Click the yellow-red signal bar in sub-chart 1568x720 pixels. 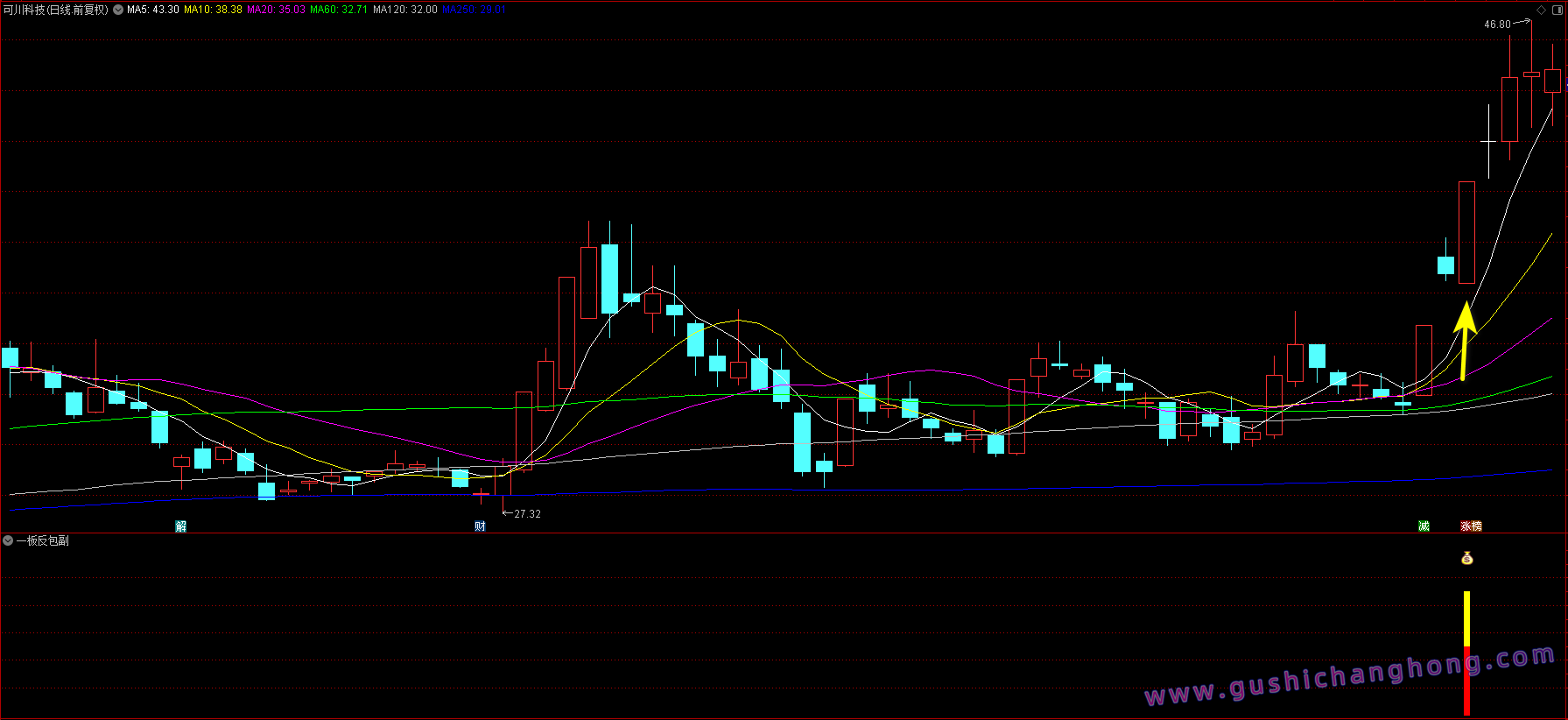[x=1467, y=653]
